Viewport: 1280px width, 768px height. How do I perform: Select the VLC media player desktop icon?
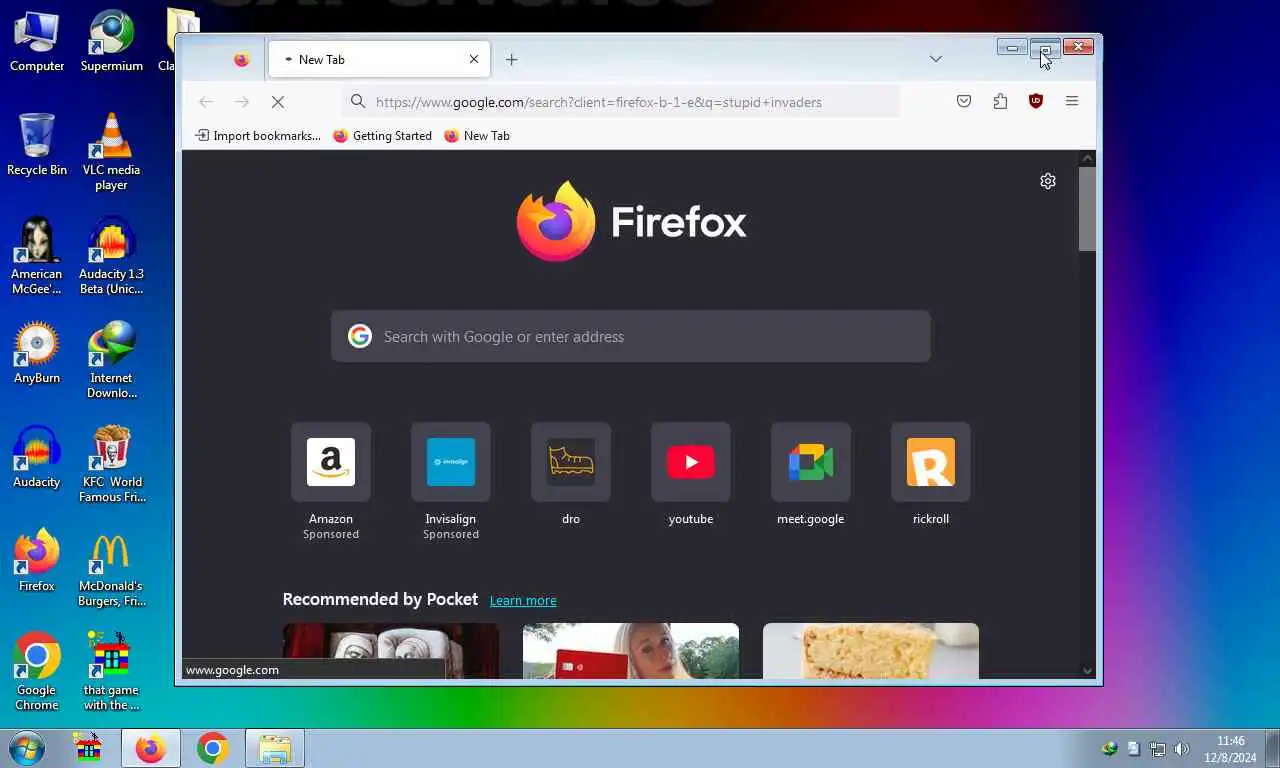click(111, 153)
